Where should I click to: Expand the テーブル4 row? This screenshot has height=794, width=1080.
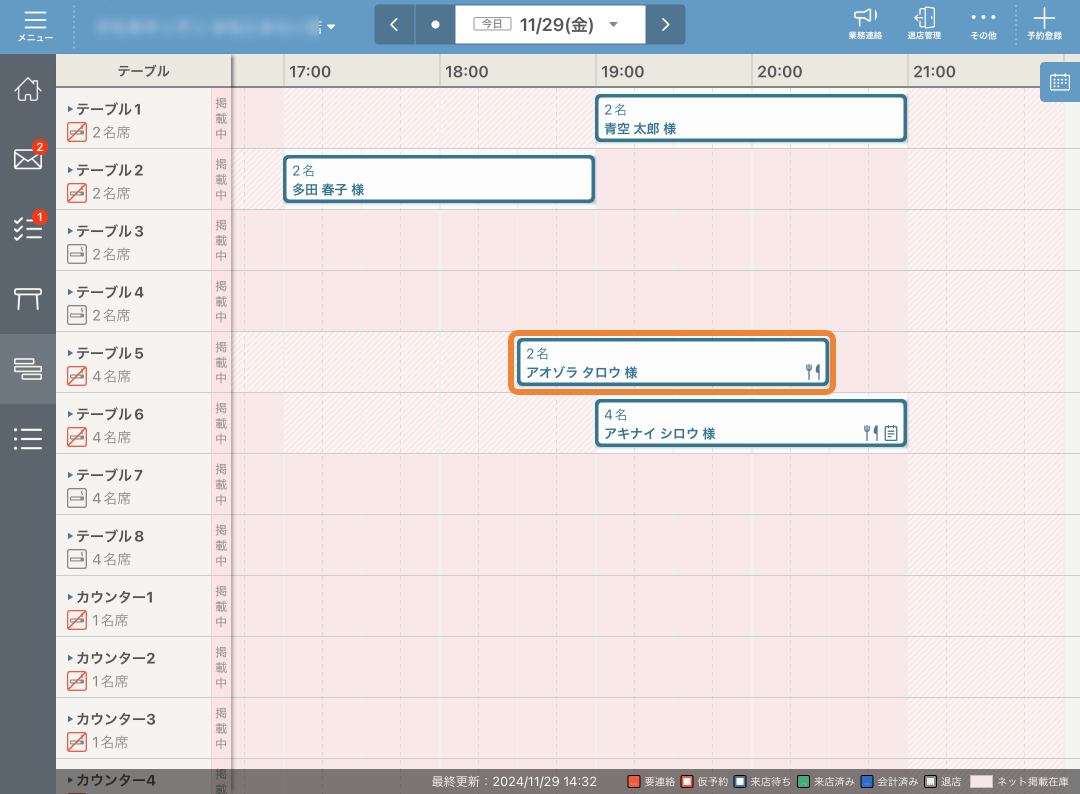[x=70, y=292]
